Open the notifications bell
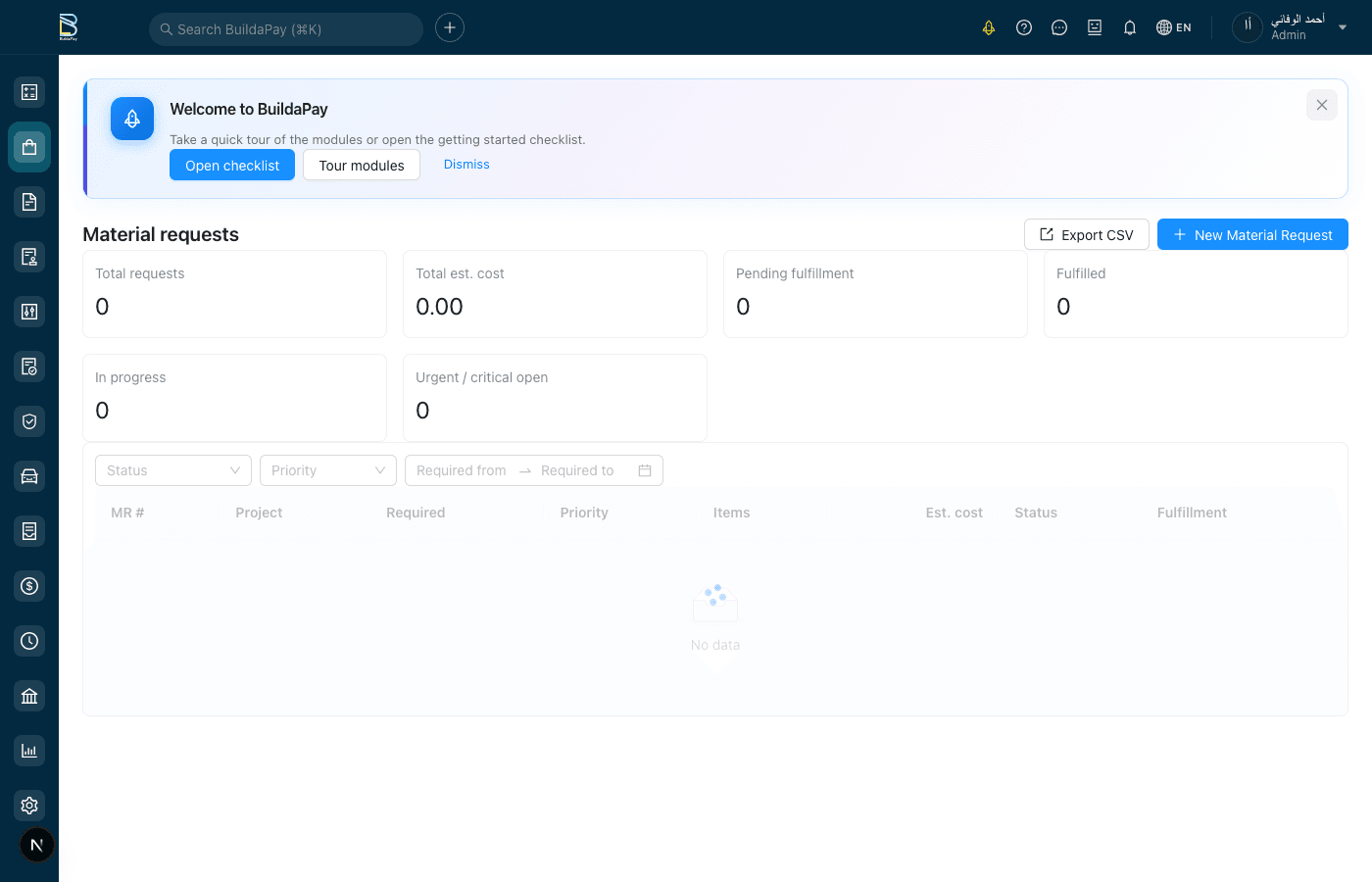This screenshot has height=882, width=1372. click(x=1130, y=27)
